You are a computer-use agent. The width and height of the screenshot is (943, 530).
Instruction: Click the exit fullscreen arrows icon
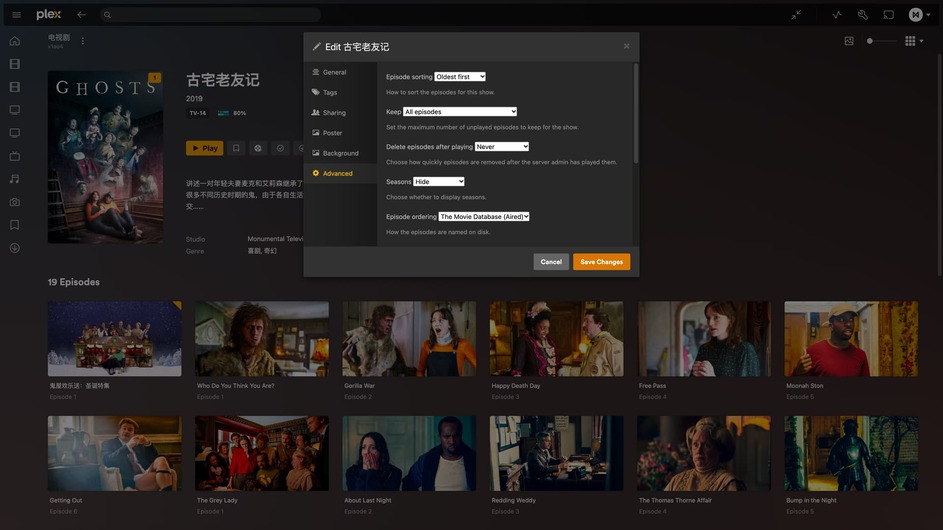[796, 15]
